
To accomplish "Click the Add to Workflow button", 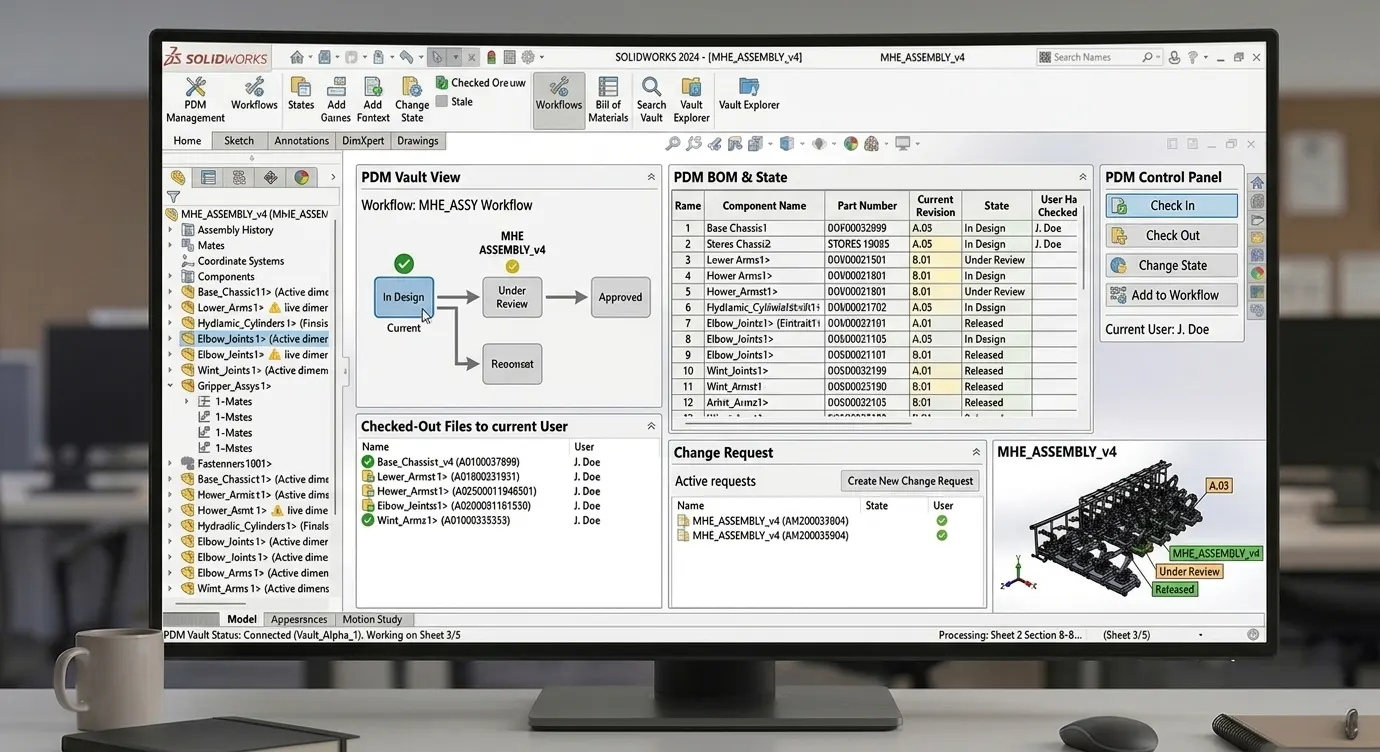I will click(x=1171, y=296).
